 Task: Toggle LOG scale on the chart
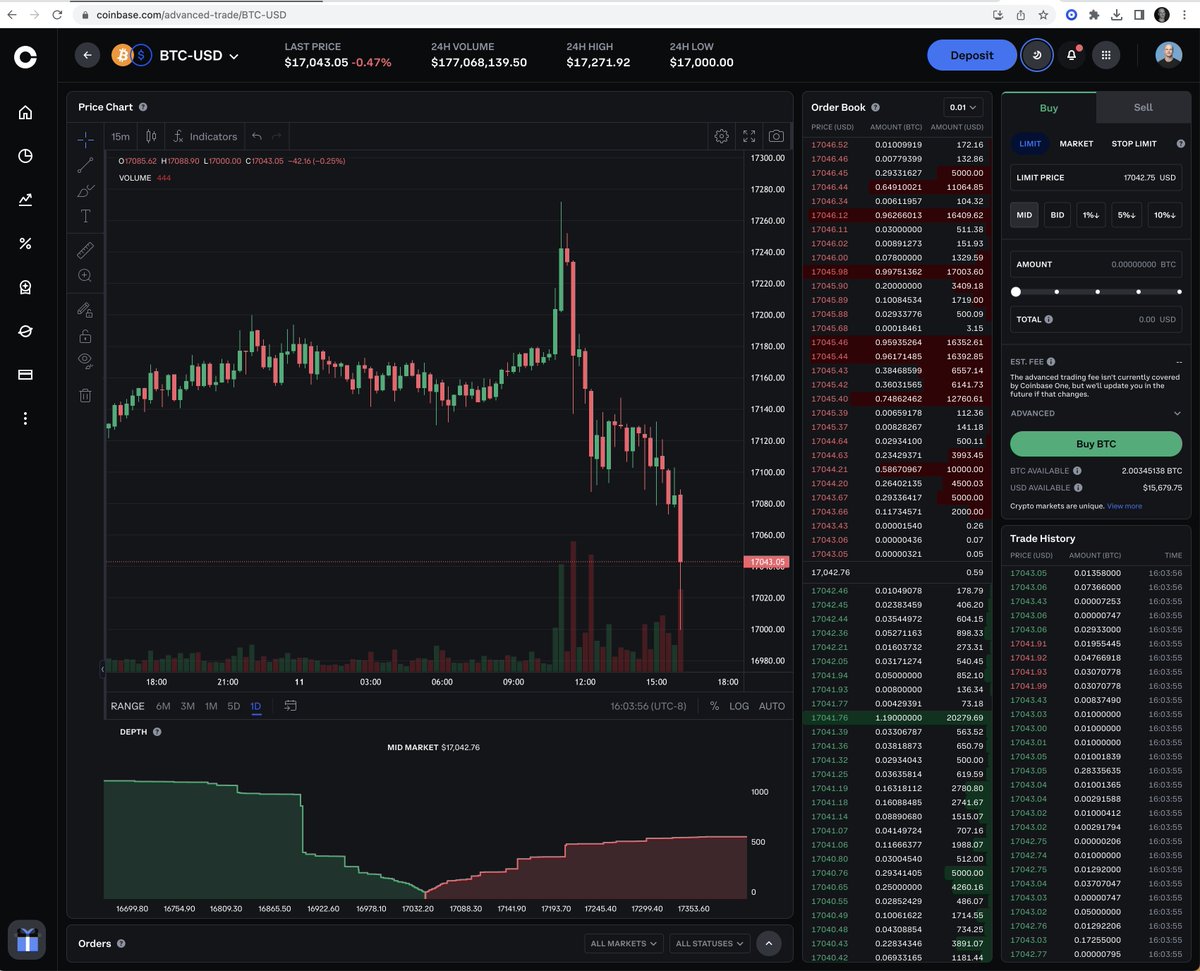point(739,706)
